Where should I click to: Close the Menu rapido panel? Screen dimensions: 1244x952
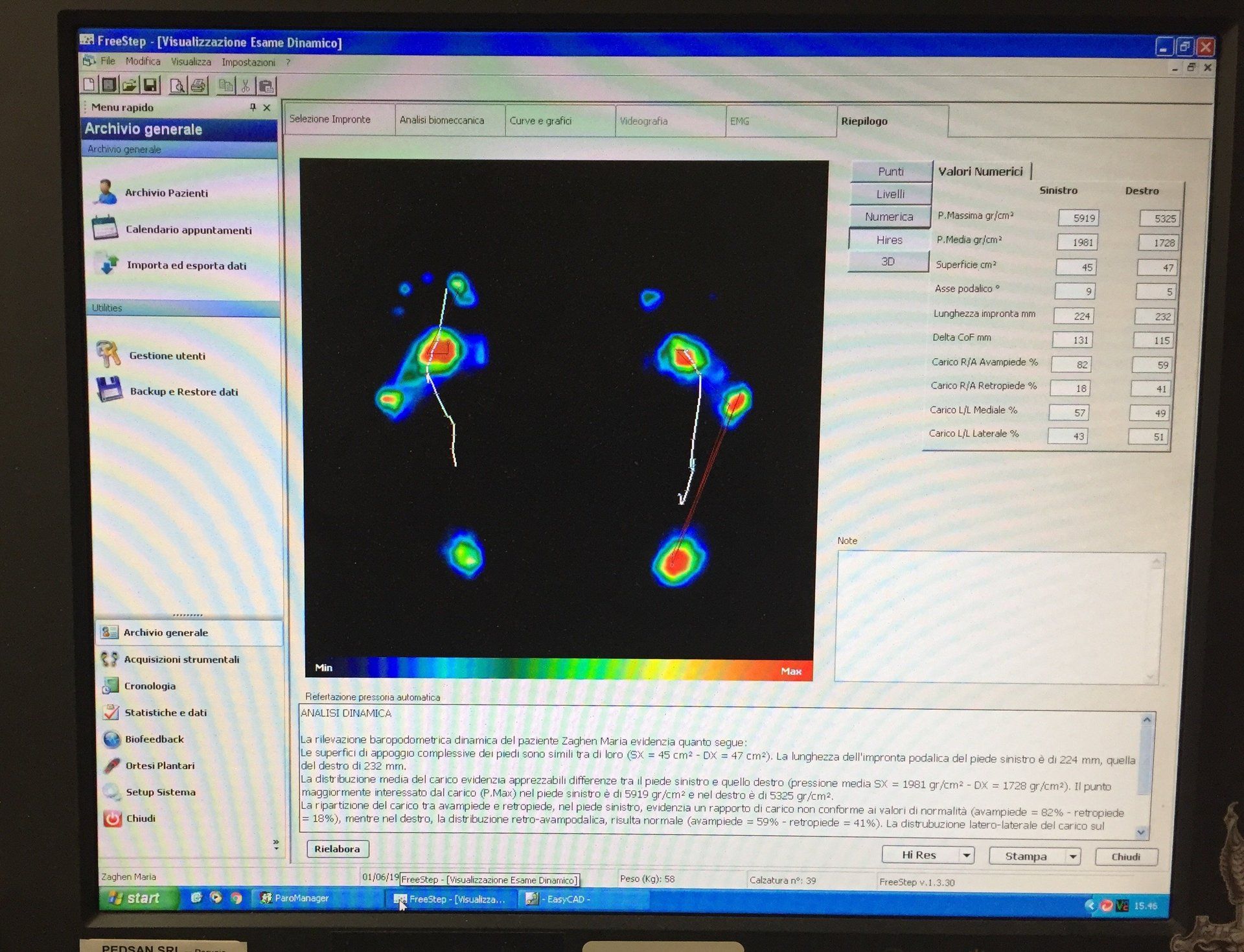(267, 108)
